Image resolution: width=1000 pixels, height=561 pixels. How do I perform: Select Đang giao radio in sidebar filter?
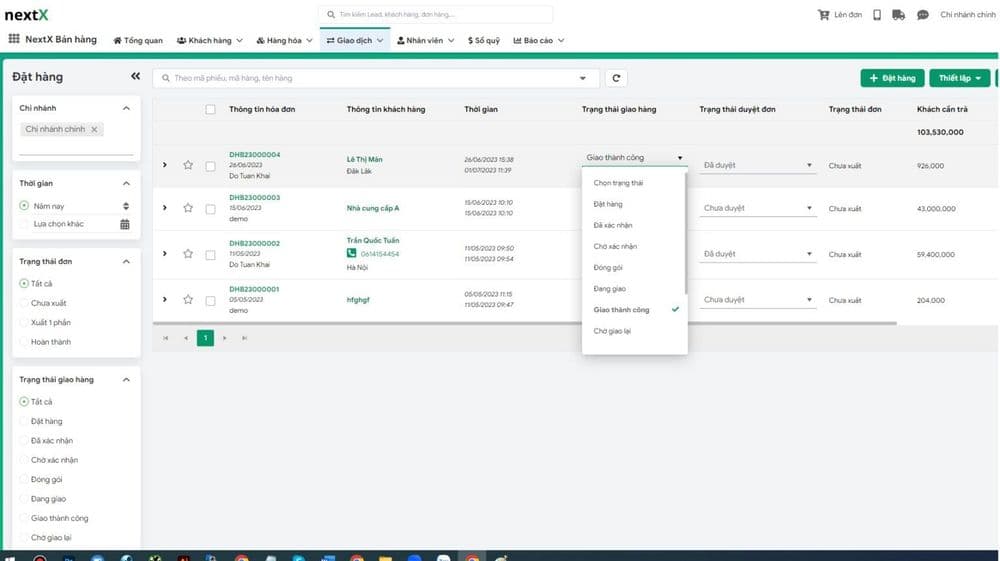25,499
